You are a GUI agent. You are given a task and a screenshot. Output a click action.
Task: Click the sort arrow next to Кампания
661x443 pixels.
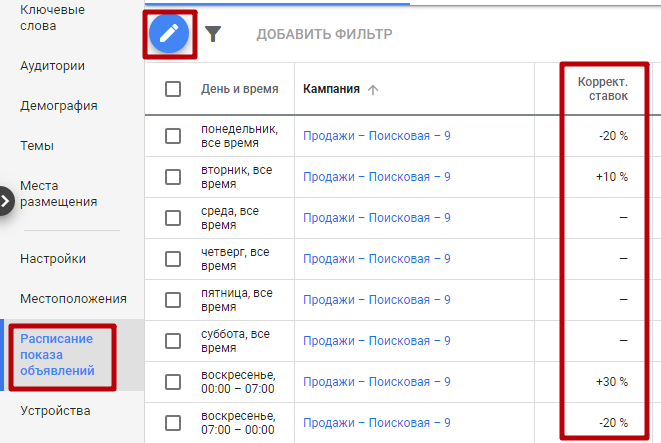click(x=373, y=89)
